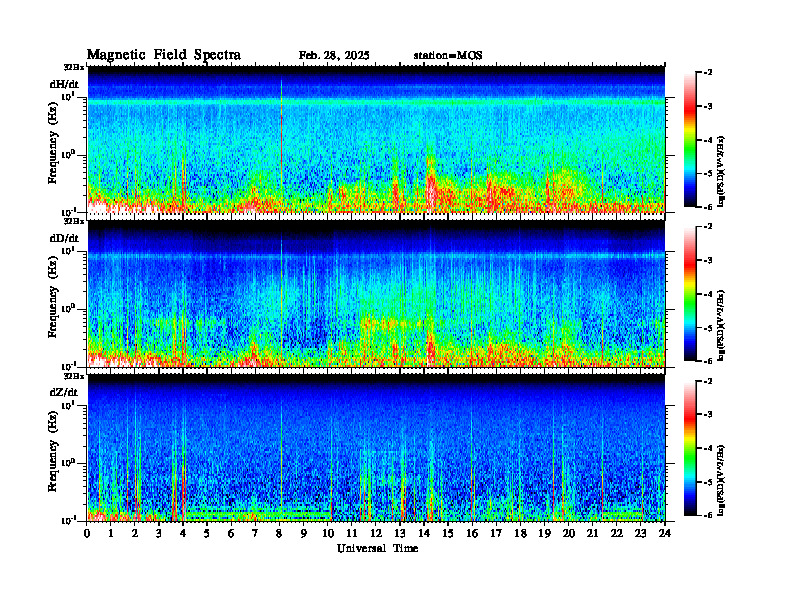
Task: Click the color scale bar beside dD/dt spectrogram
Action: [690, 294]
